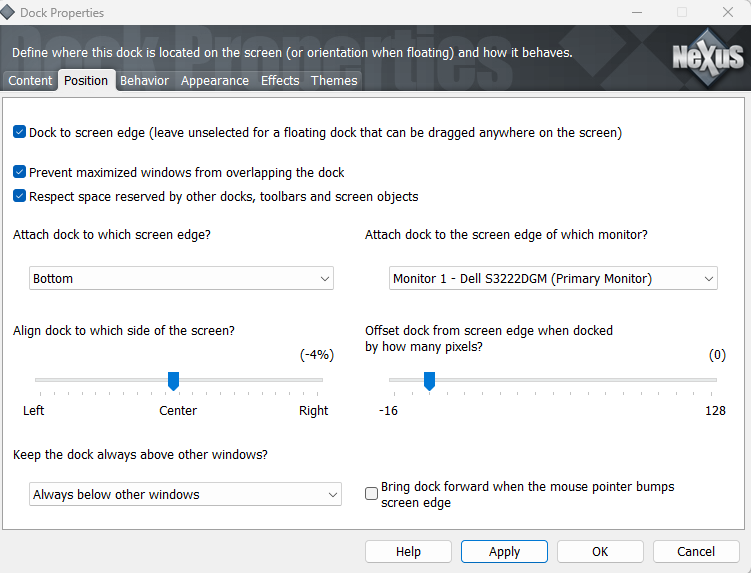The width and height of the screenshot is (751, 573).
Task: Toggle Respect space reserved by other docks
Action: click(20, 196)
